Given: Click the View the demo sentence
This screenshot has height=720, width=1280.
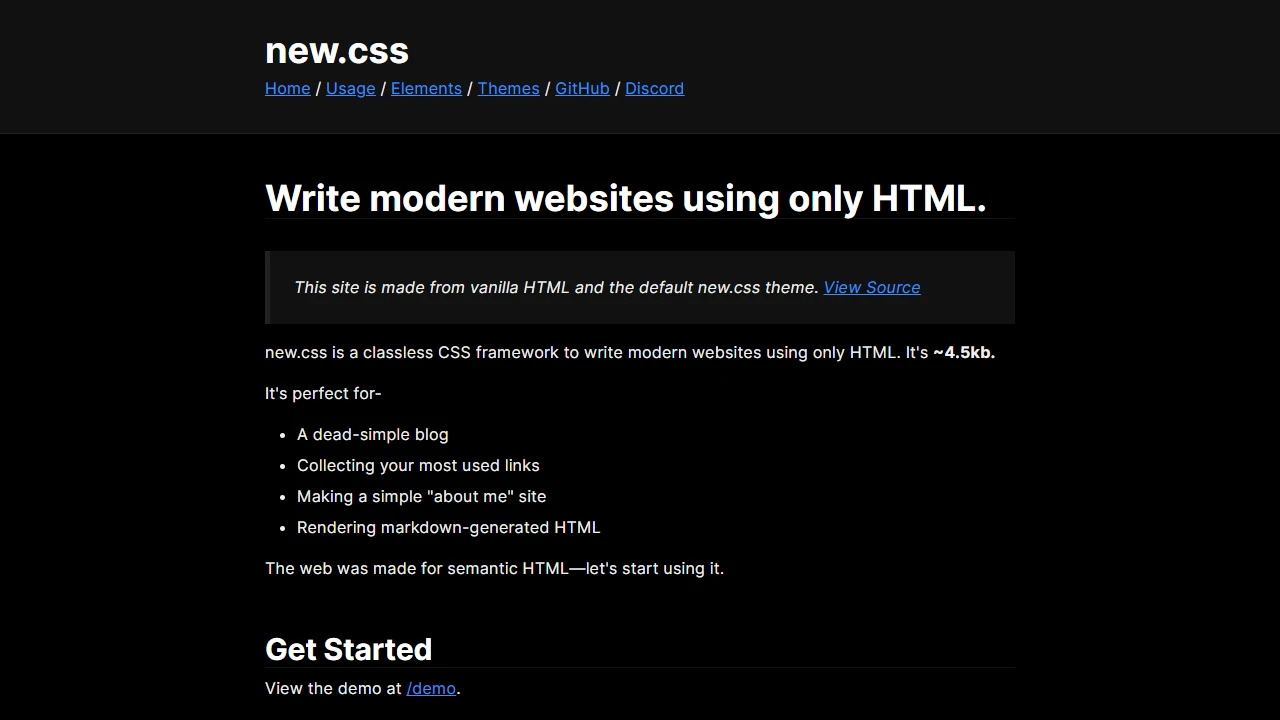Looking at the screenshot, I should 362,688.
